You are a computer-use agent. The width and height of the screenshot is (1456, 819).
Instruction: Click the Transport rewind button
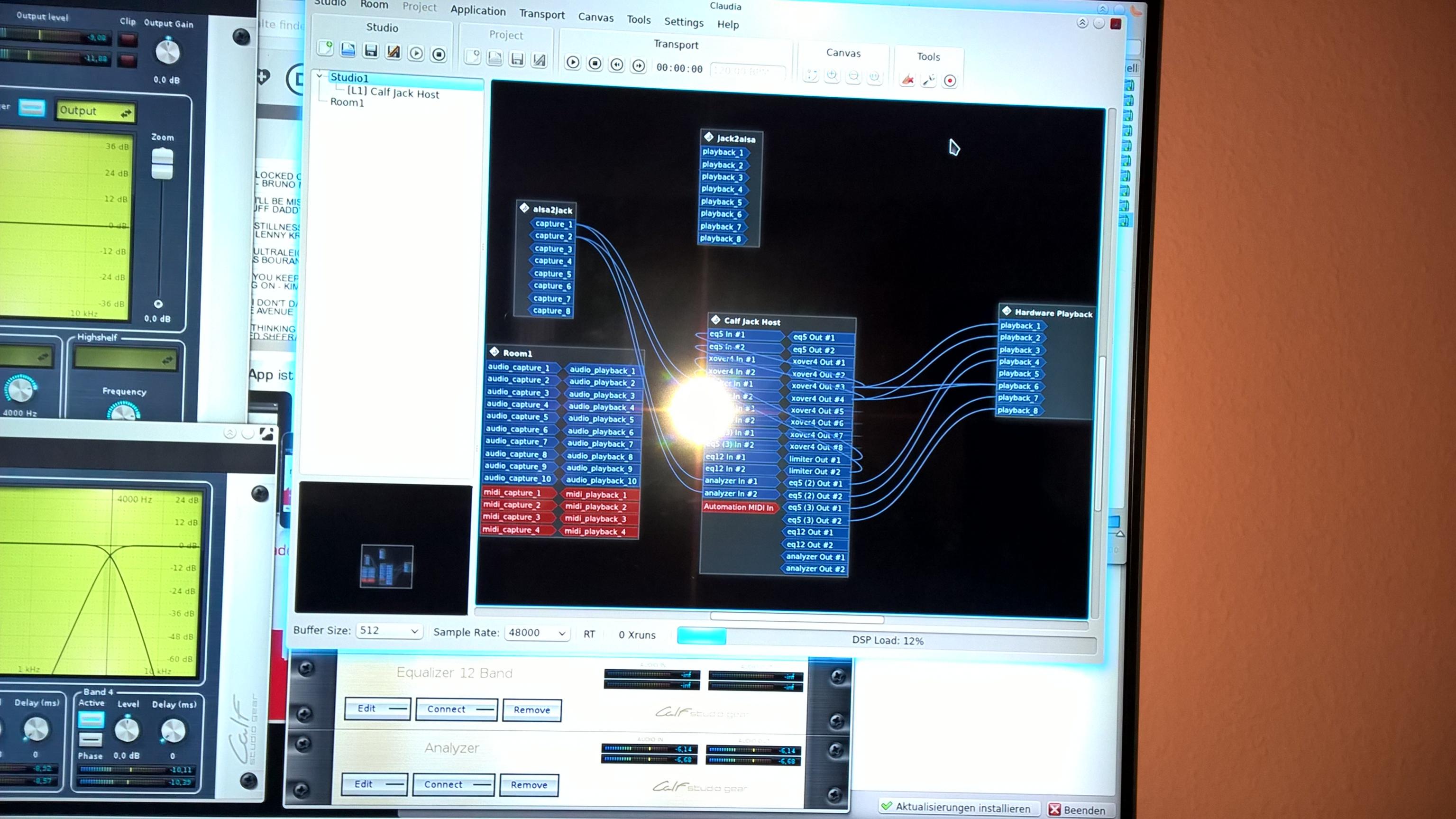coord(617,64)
